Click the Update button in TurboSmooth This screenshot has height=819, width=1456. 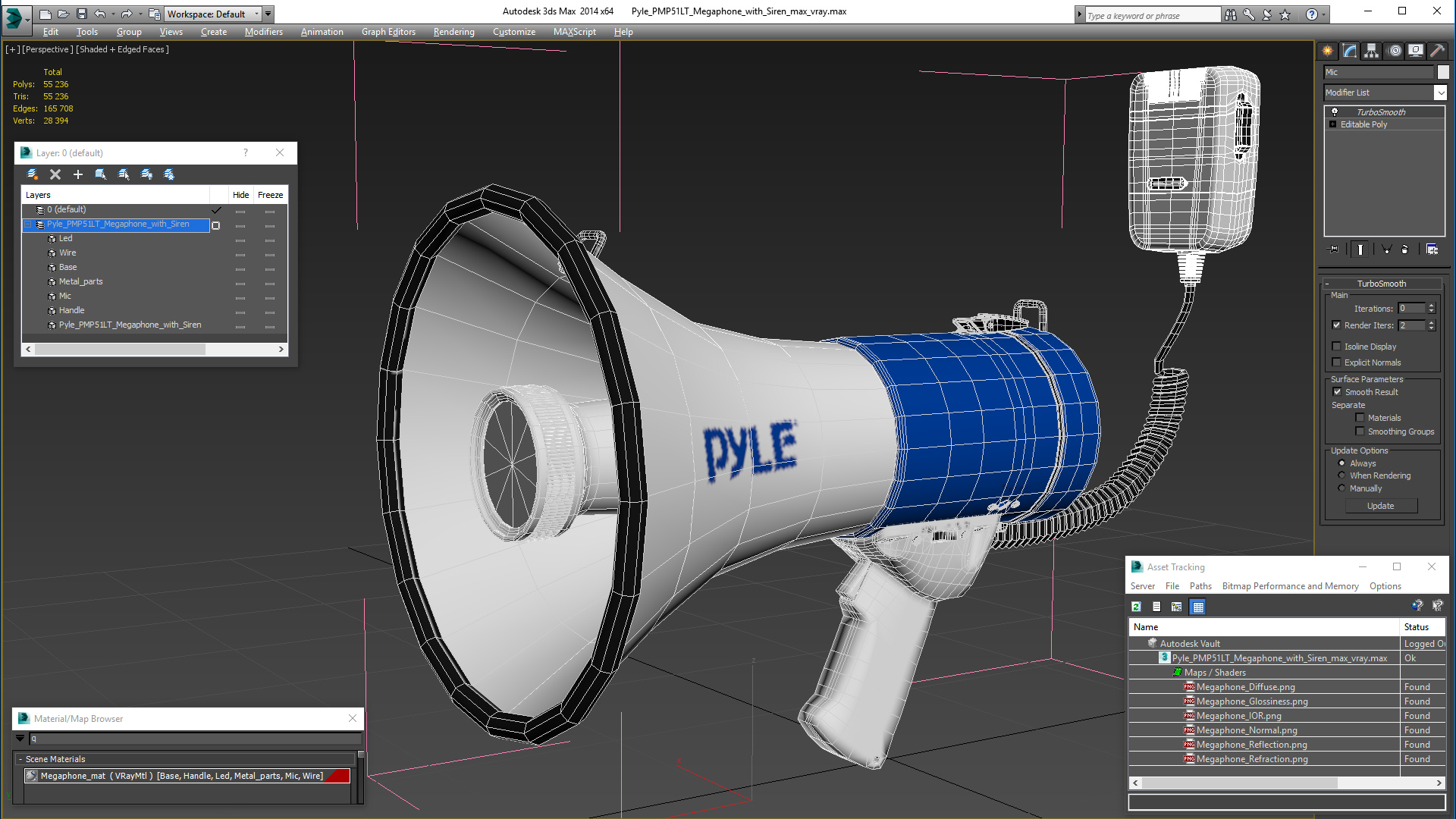(1381, 506)
